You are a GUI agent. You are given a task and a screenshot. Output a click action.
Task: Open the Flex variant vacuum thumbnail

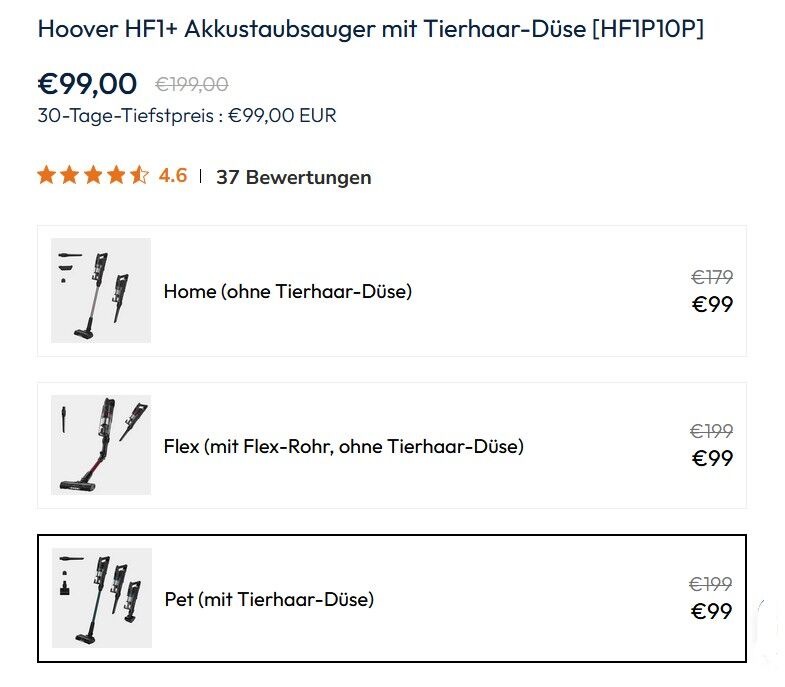tap(101, 445)
